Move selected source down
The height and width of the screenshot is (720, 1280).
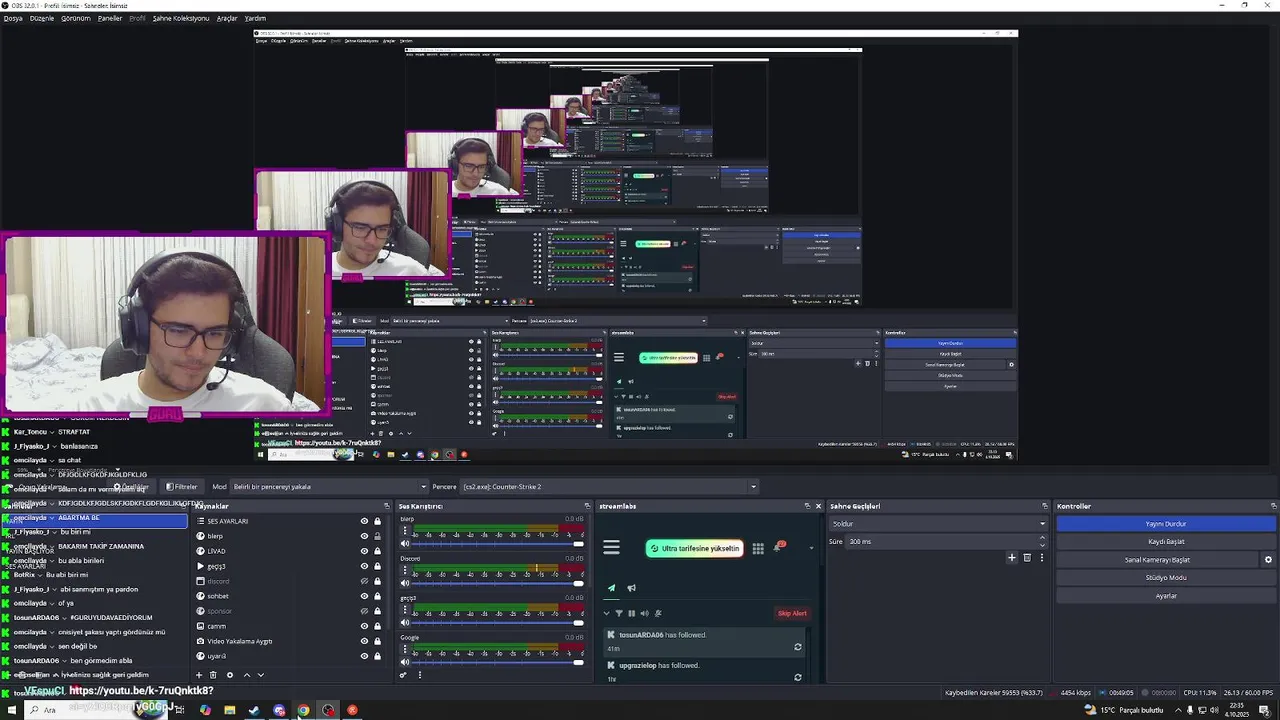(261, 675)
